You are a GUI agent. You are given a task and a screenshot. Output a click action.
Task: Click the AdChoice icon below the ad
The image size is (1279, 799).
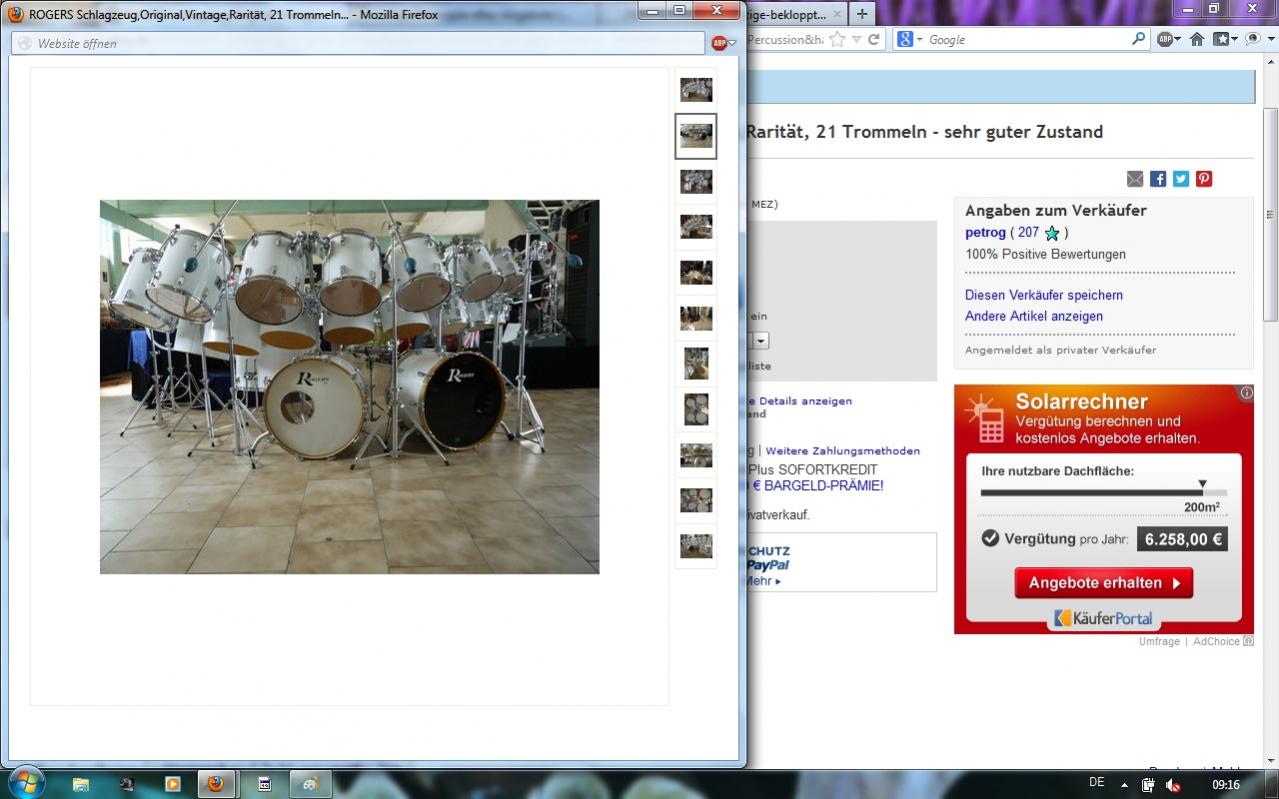[1248, 642]
